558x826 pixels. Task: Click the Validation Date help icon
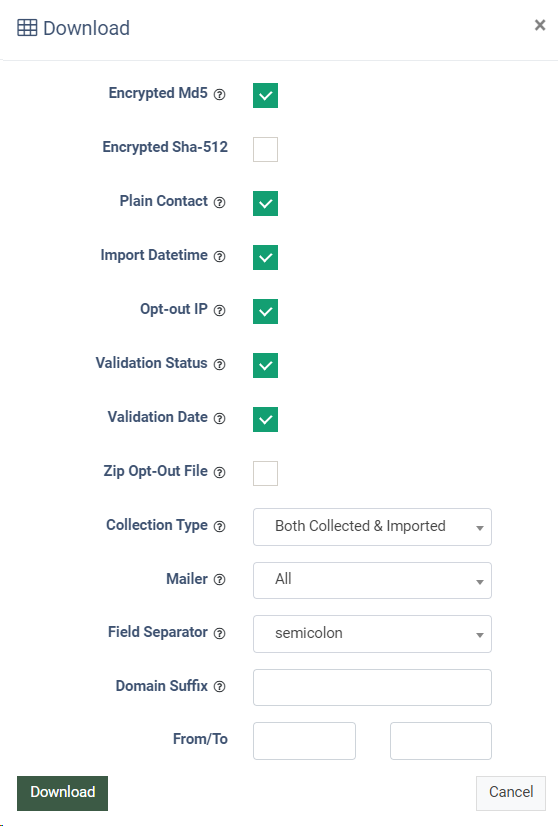[220, 418]
